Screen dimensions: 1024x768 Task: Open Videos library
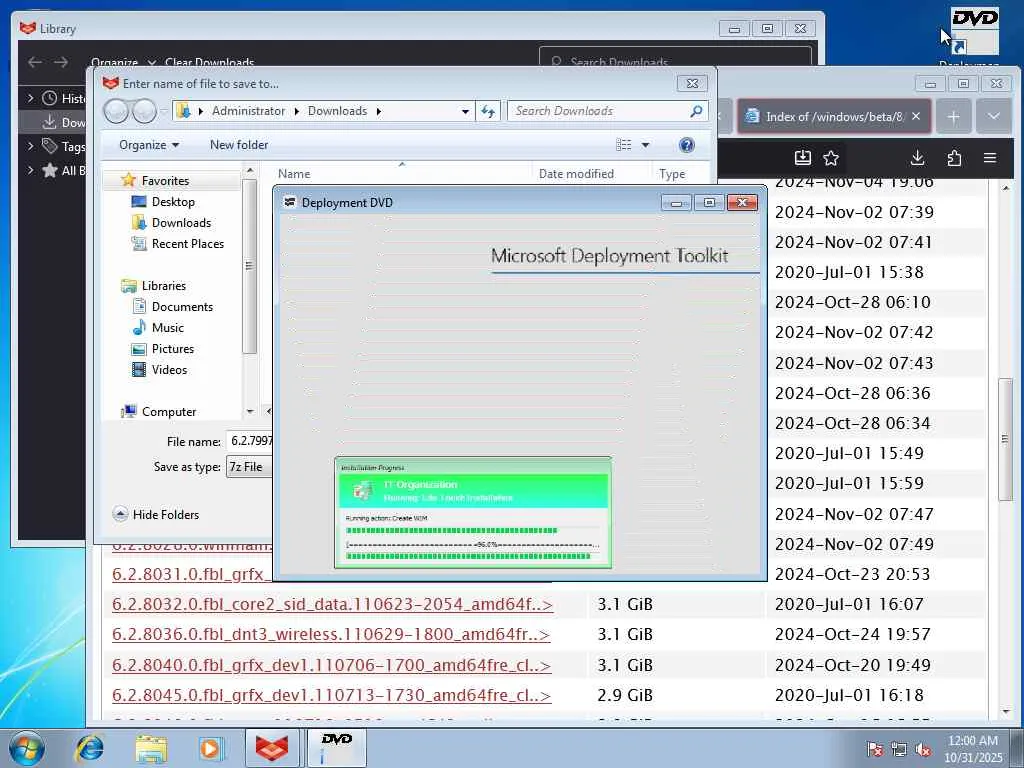coord(169,370)
